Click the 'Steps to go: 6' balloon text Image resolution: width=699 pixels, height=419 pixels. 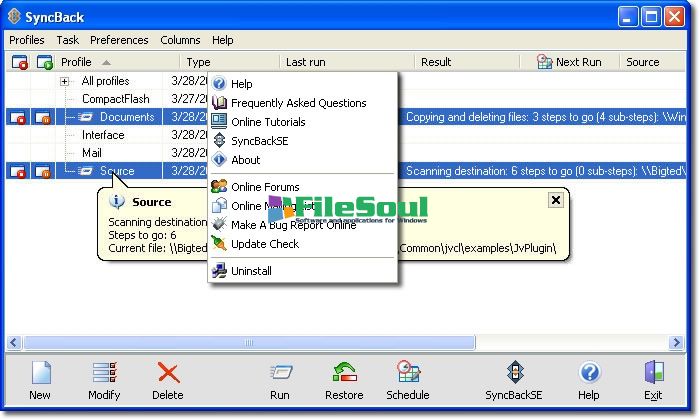point(142,235)
